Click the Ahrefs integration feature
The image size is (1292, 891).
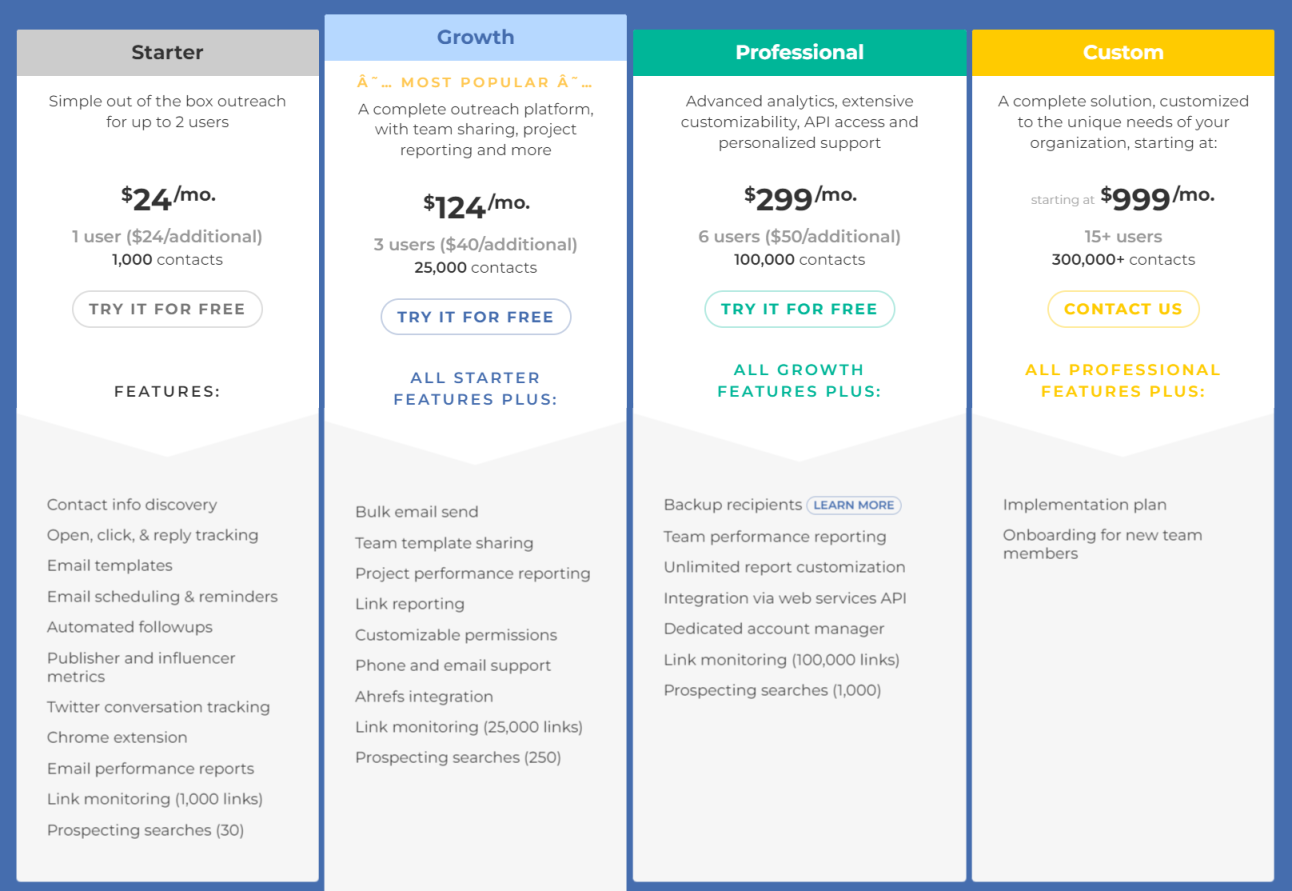424,696
